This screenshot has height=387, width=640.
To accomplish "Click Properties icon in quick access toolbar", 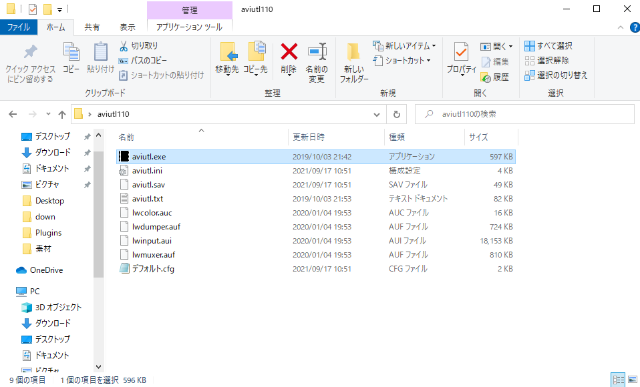I will point(33,9).
